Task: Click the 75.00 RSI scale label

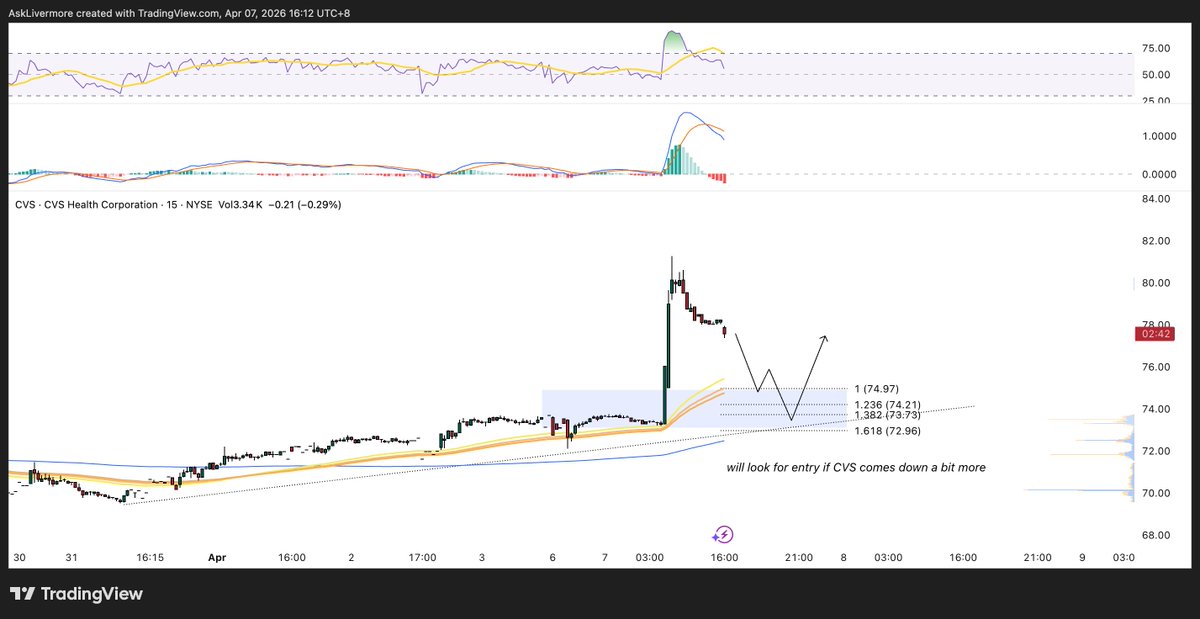Action: [x=1156, y=48]
